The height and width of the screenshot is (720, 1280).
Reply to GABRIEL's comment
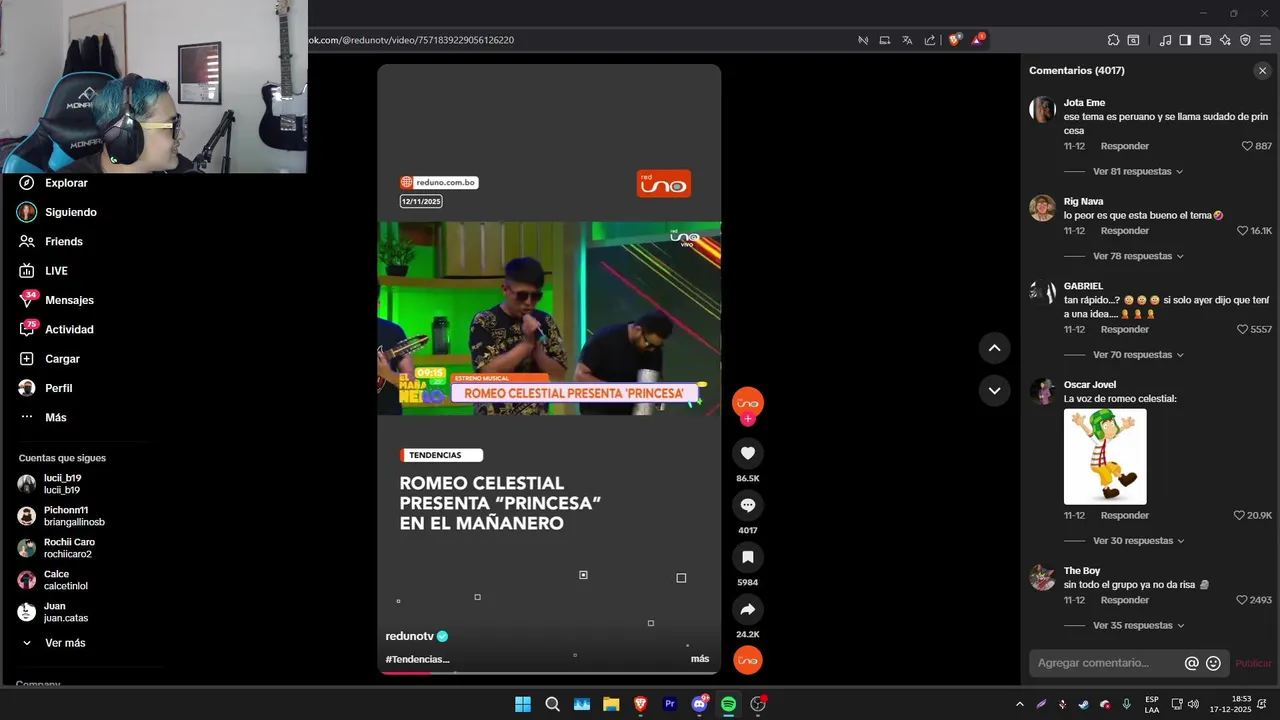pyautogui.click(x=1124, y=330)
